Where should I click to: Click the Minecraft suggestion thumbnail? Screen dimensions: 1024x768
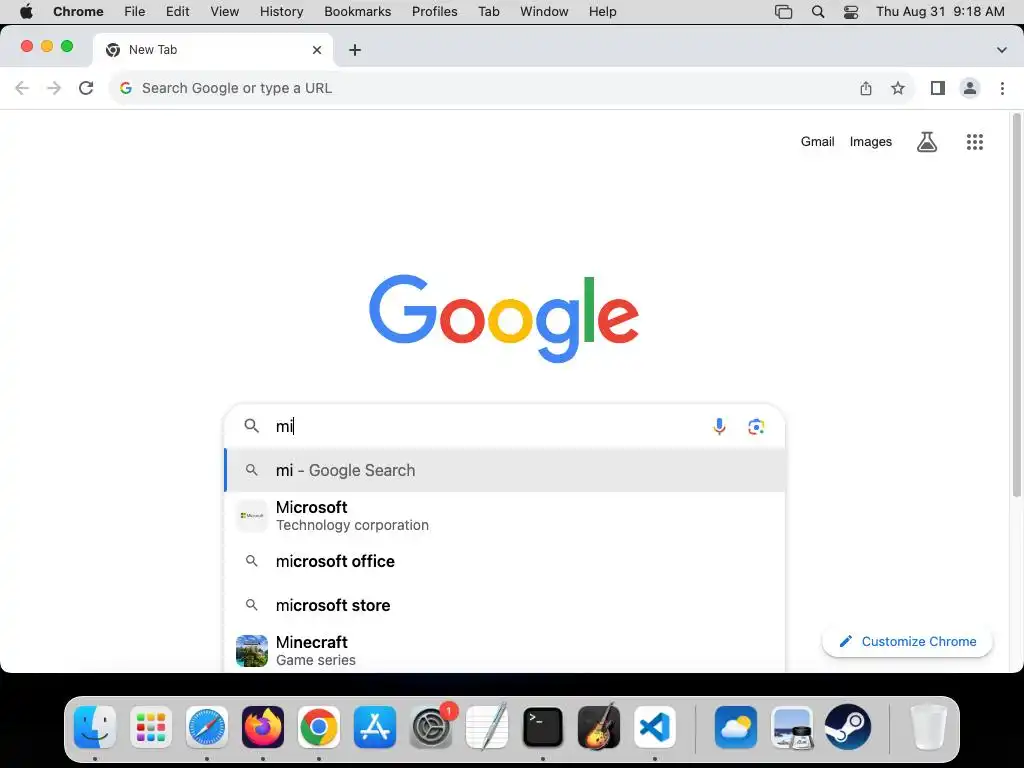coord(252,650)
